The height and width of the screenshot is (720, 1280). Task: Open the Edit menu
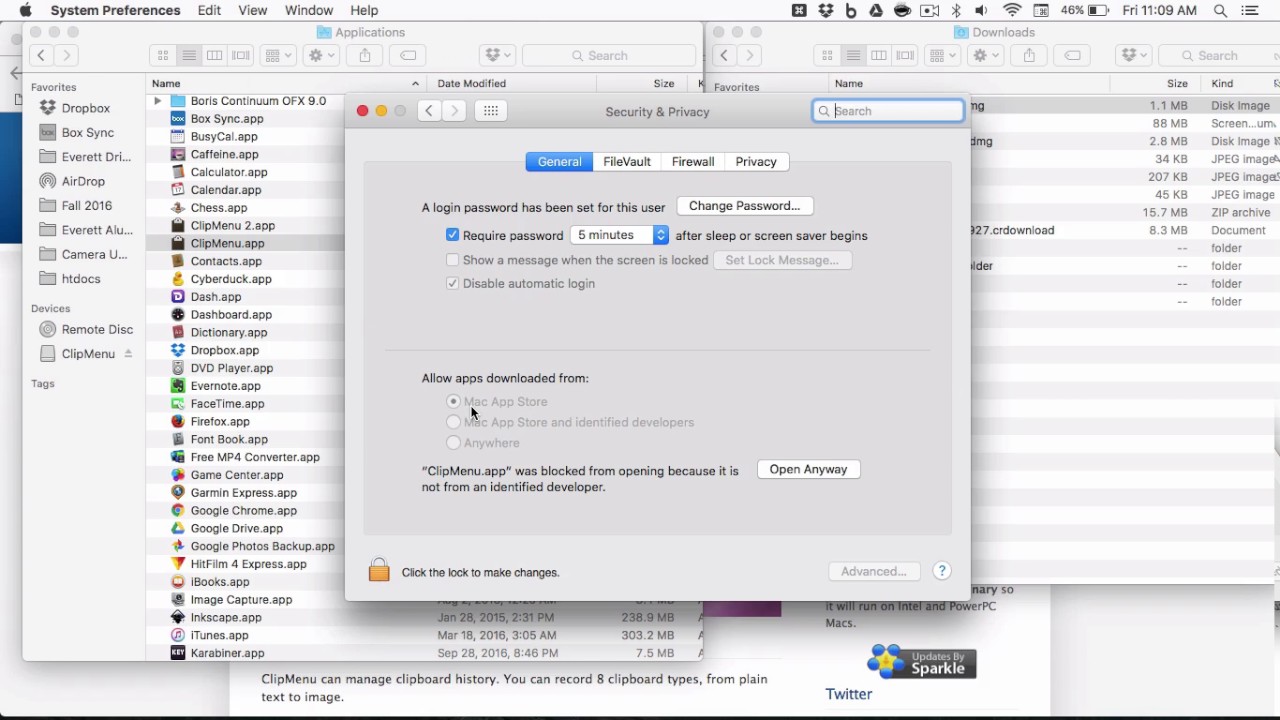click(x=209, y=10)
